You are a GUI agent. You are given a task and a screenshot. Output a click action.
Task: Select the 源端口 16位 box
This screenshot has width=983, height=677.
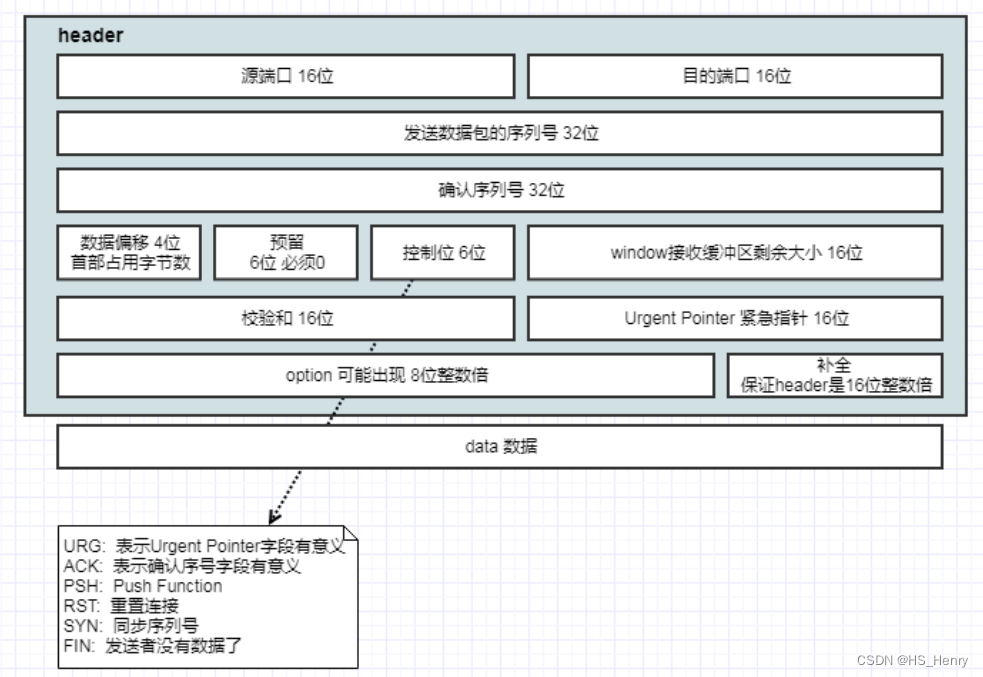coord(286,76)
